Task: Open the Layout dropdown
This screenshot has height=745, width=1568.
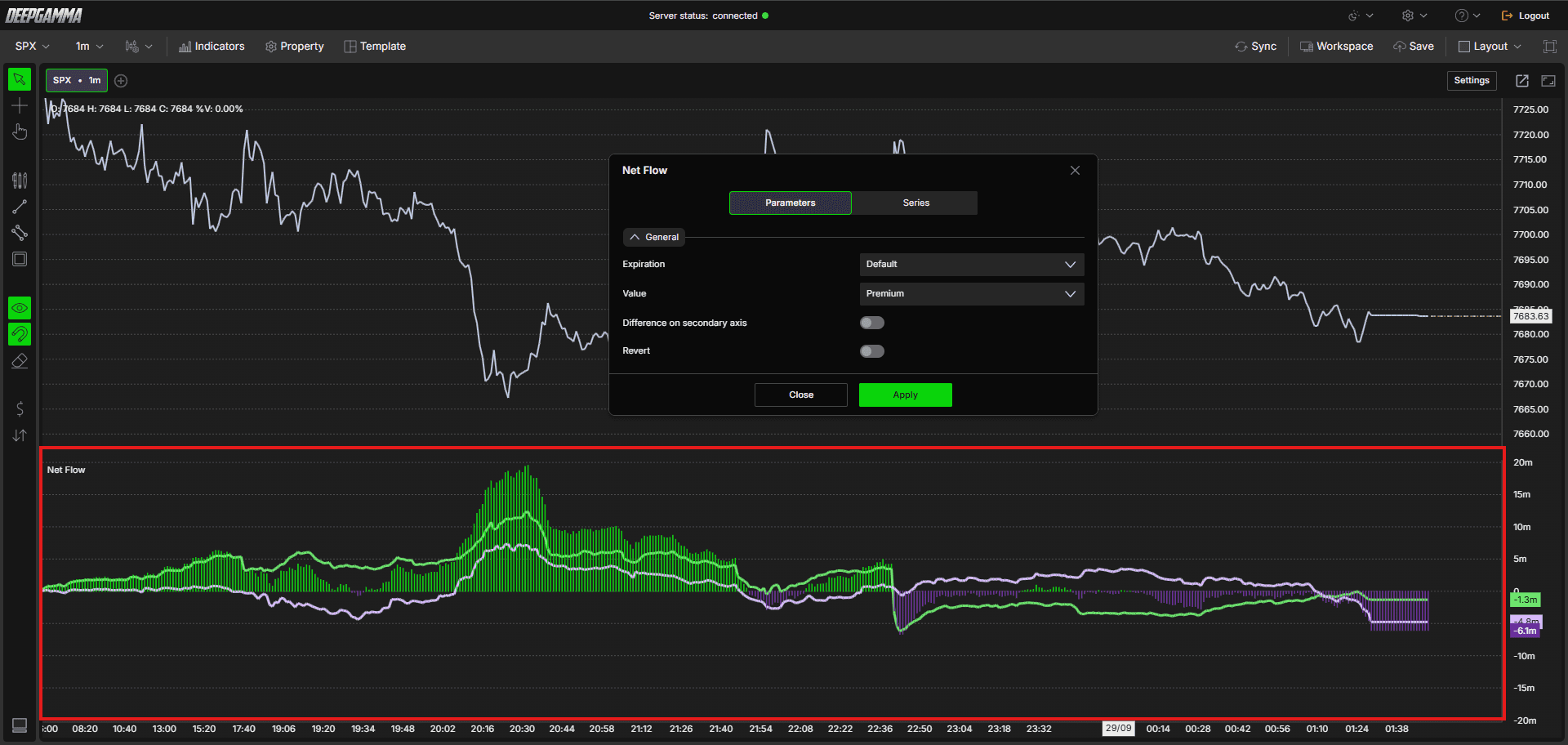Action: pyautogui.click(x=1490, y=47)
